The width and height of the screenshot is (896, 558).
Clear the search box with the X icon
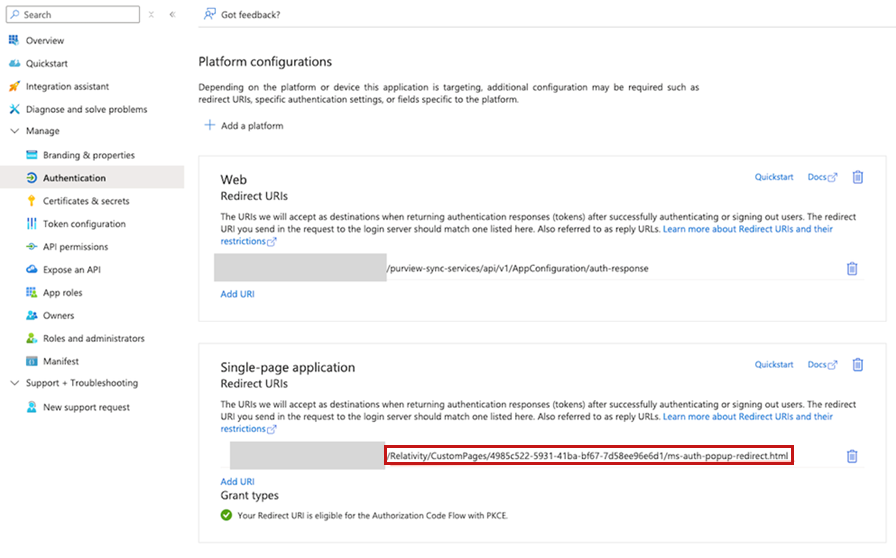click(x=151, y=14)
